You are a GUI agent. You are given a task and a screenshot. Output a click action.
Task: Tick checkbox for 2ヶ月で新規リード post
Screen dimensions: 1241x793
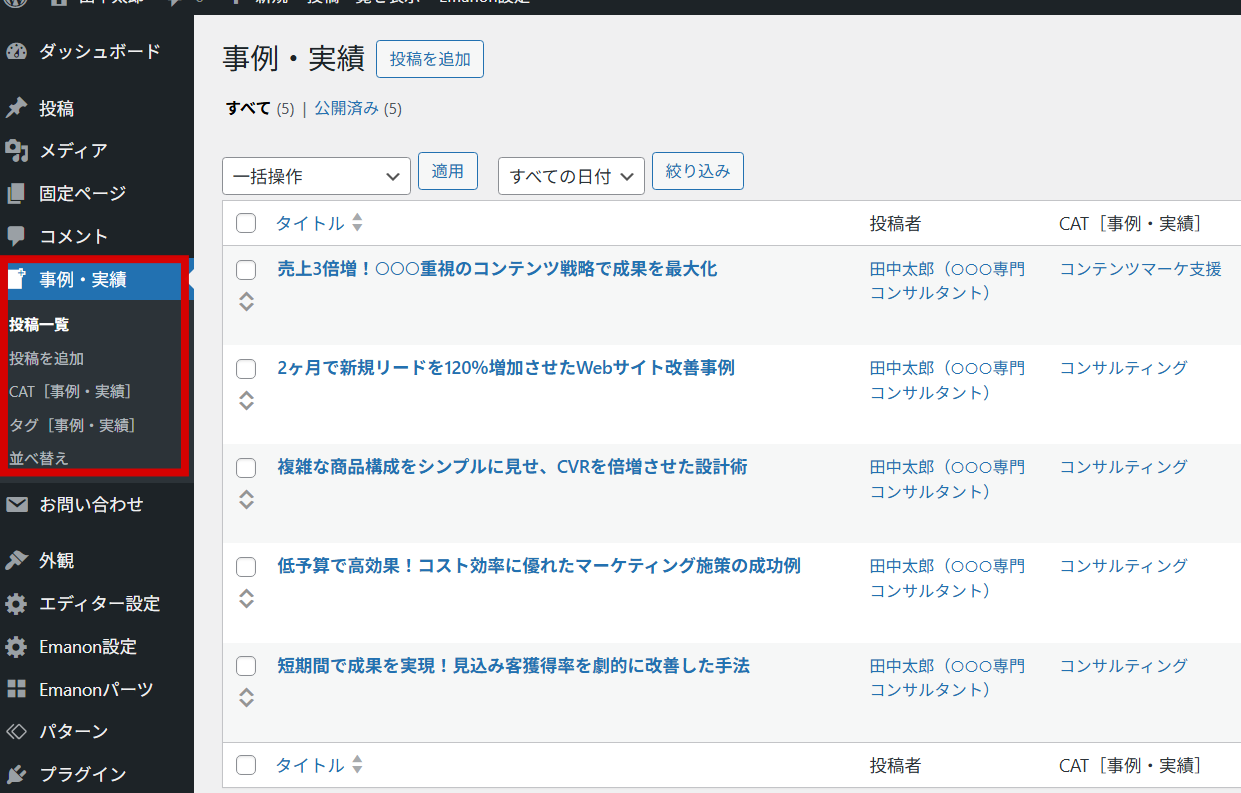246,369
